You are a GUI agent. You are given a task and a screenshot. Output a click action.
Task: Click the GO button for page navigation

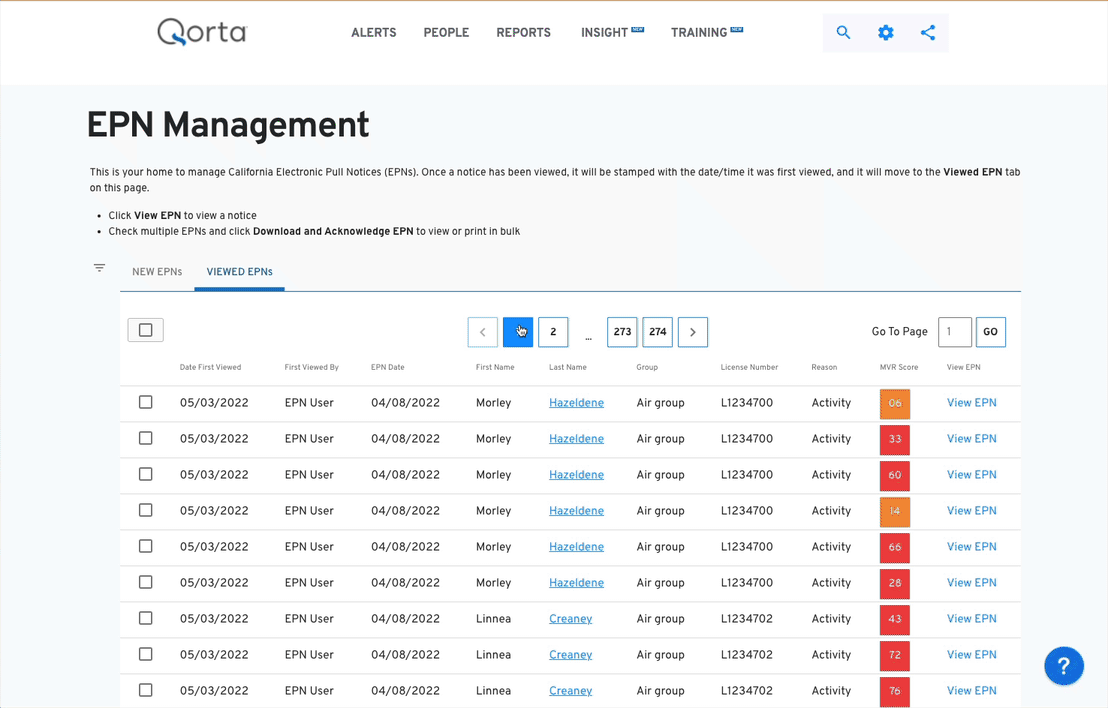pyautogui.click(x=990, y=331)
